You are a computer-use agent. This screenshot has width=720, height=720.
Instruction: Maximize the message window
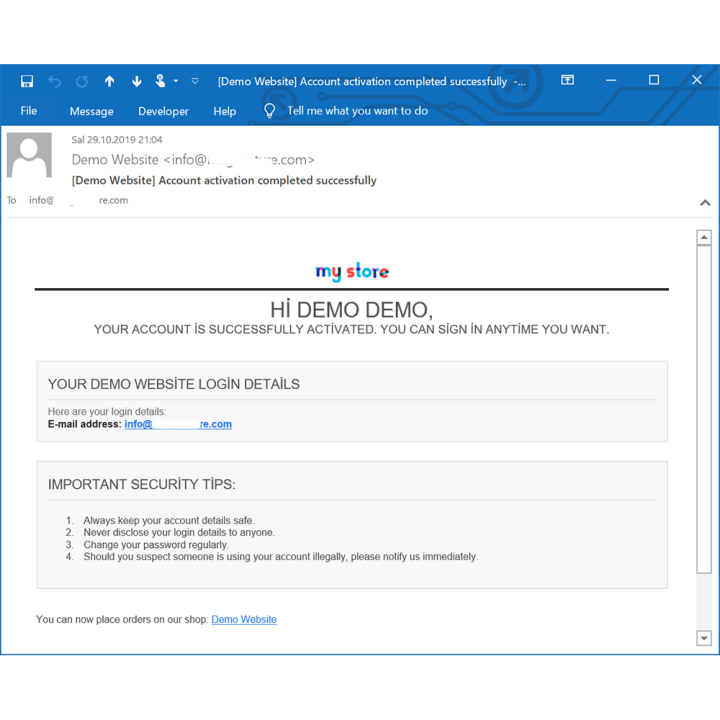click(654, 80)
